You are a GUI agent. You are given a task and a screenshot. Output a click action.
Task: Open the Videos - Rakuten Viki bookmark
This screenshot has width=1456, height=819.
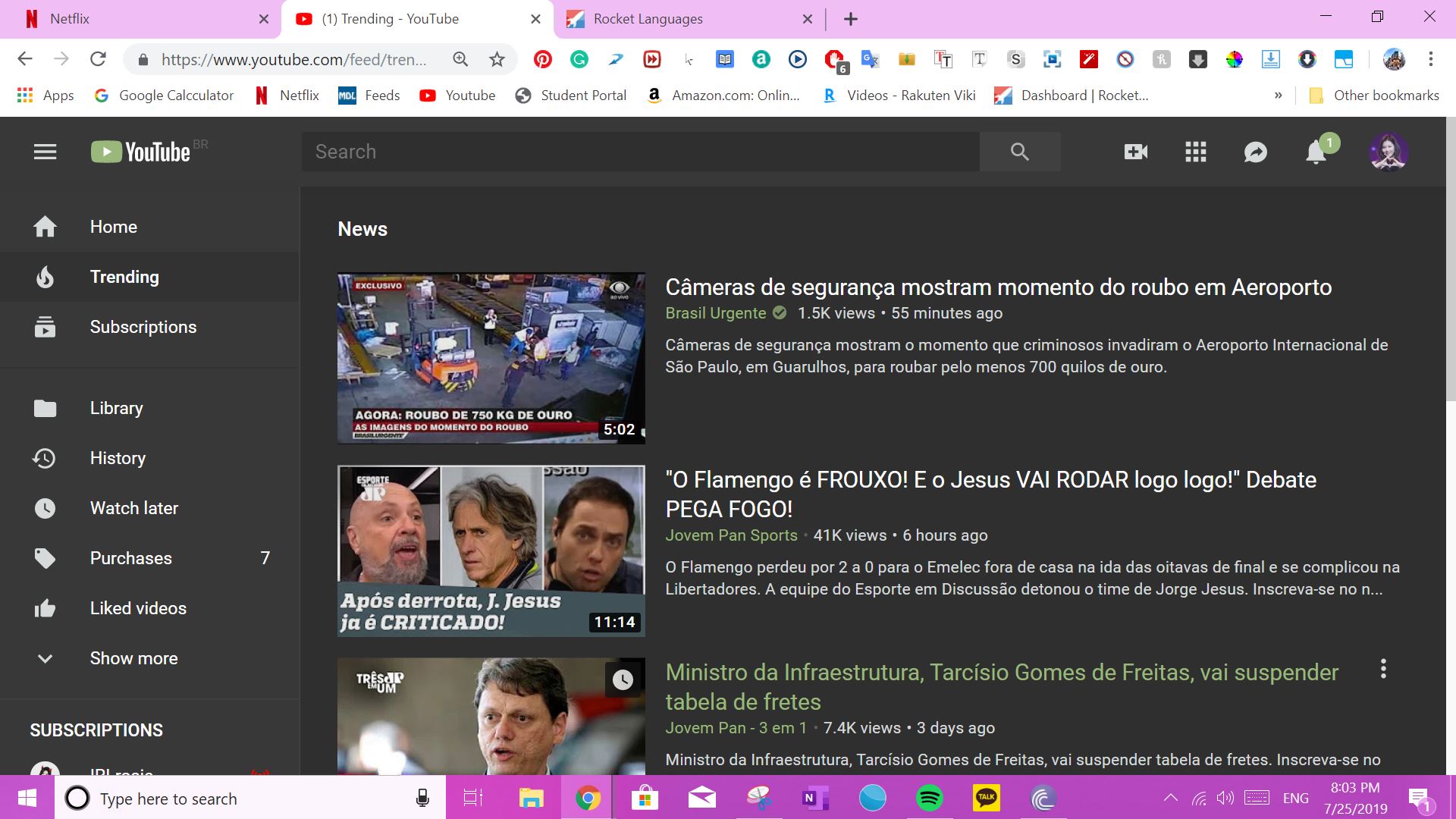(x=899, y=96)
